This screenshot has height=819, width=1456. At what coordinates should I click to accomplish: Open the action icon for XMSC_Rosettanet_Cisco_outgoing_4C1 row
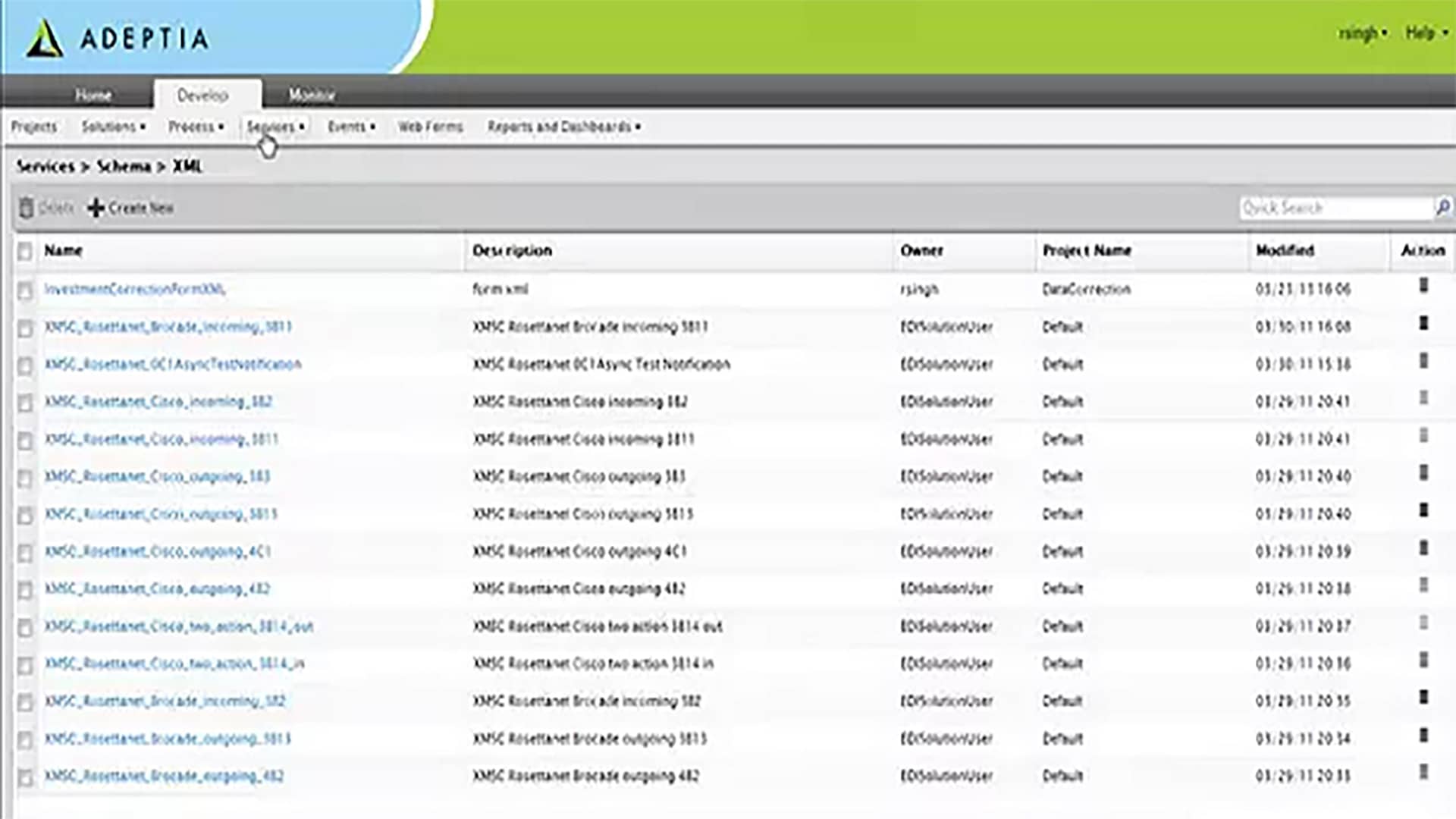(1423, 548)
